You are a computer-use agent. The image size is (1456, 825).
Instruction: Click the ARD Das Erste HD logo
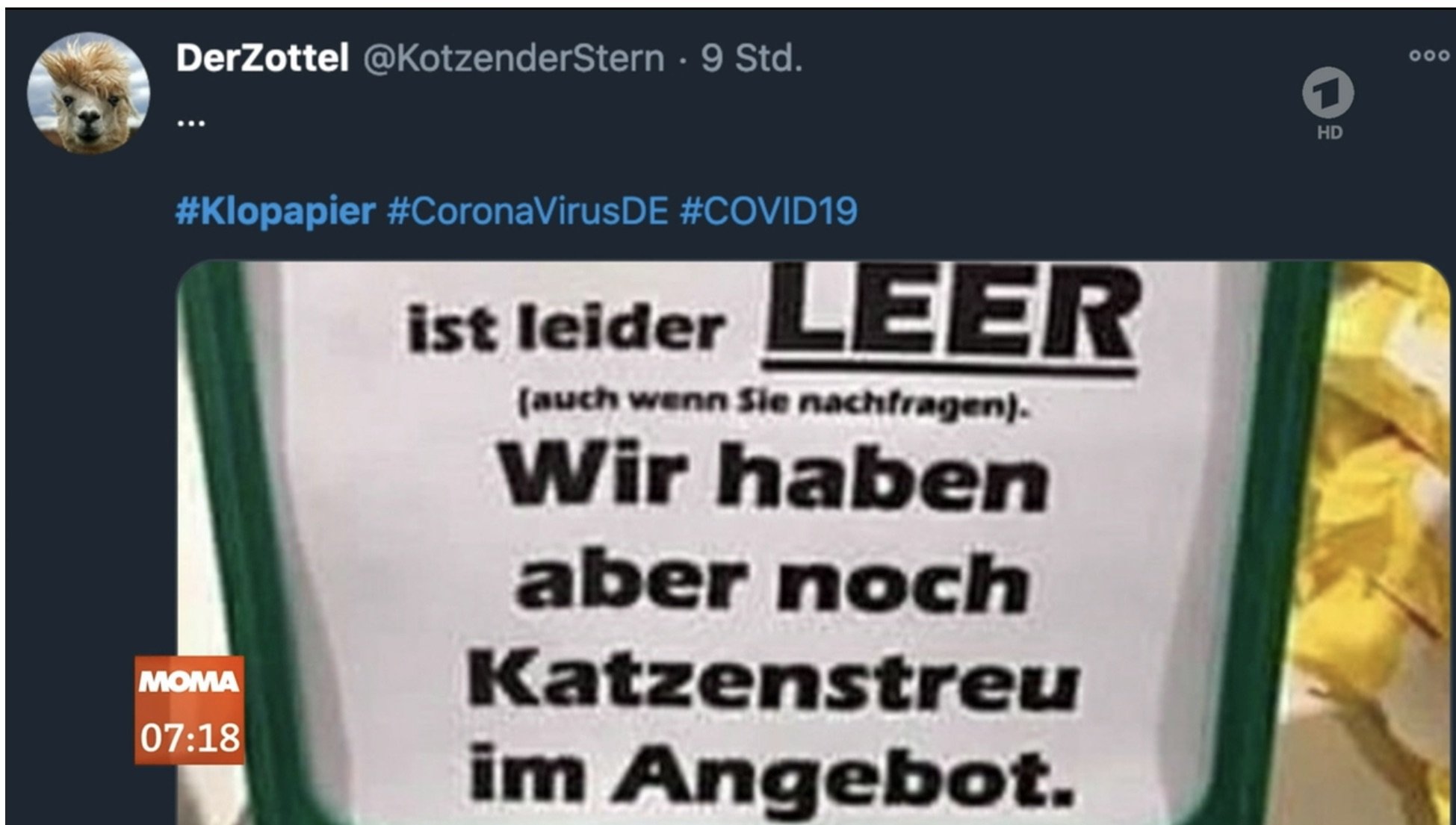[x=1328, y=93]
